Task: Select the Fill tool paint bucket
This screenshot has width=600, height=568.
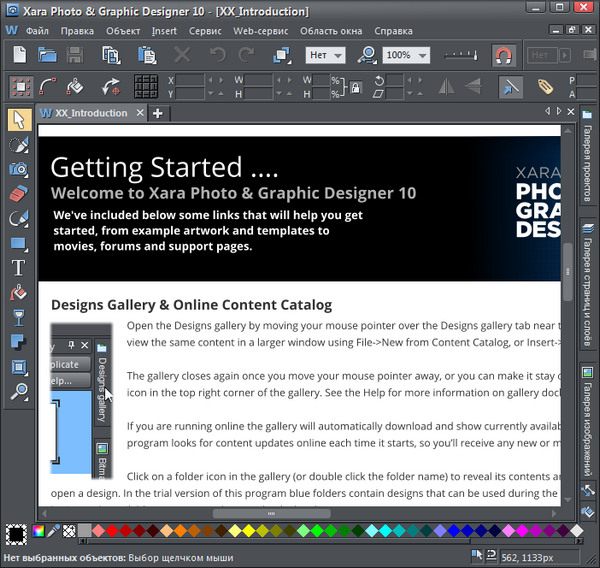Action: tap(18, 293)
